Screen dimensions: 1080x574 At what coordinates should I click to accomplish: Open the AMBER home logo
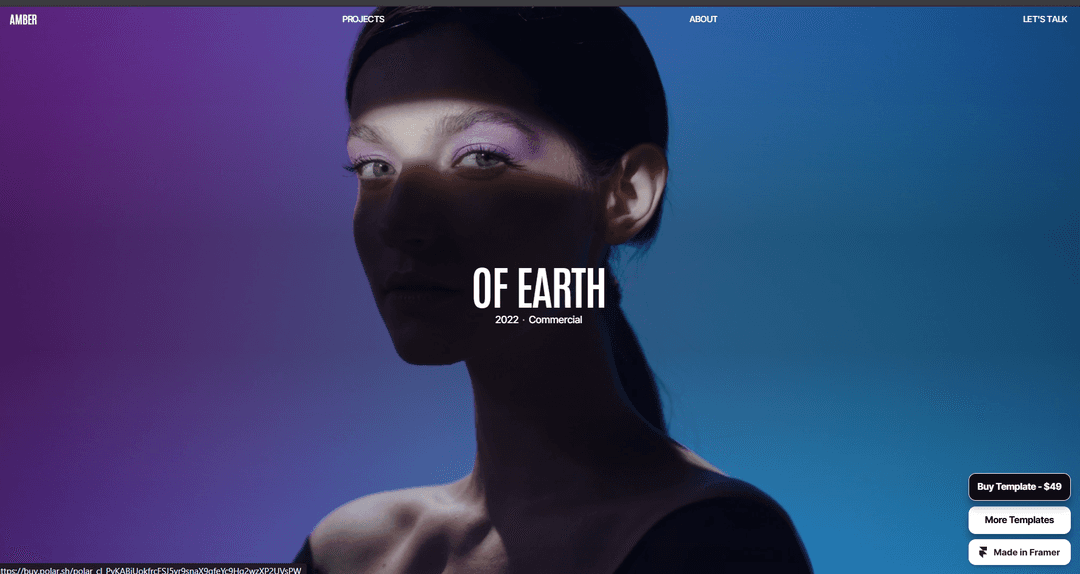click(x=23, y=19)
